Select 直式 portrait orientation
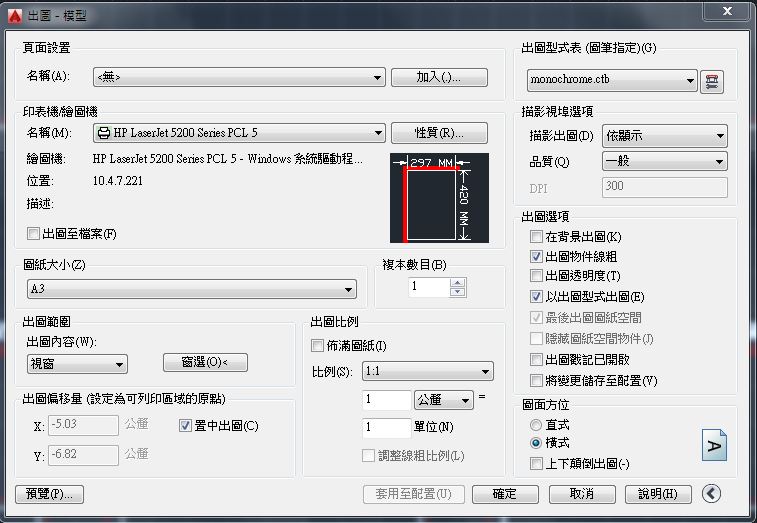This screenshot has height=523, width=757. 536,425
